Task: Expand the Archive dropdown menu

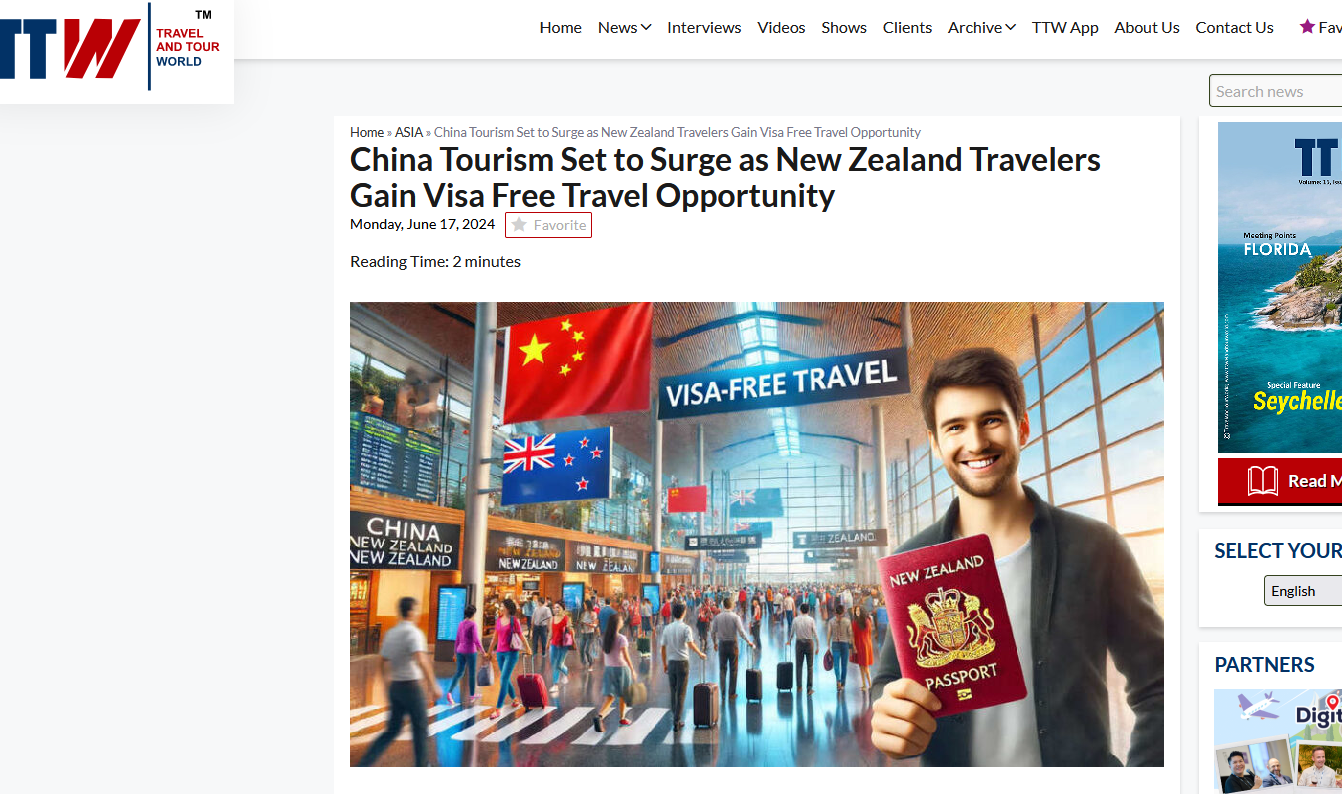Action: coord(982,27)
